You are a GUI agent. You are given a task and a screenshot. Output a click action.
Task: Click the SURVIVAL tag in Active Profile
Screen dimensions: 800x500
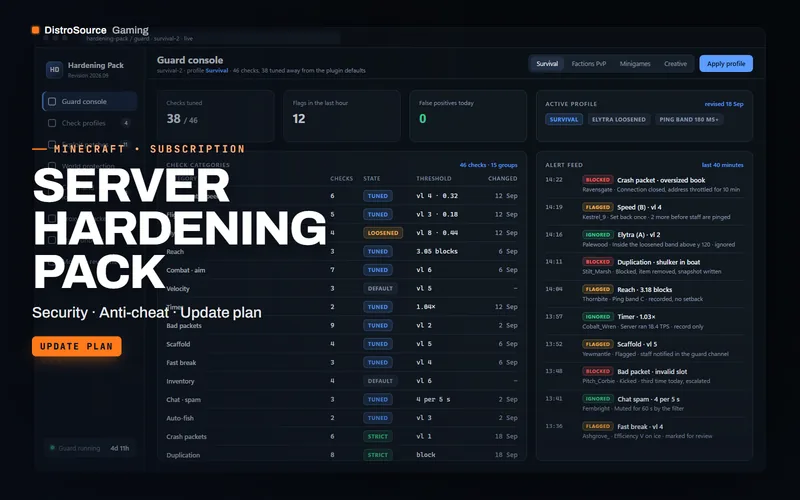(x=564, y=119)
